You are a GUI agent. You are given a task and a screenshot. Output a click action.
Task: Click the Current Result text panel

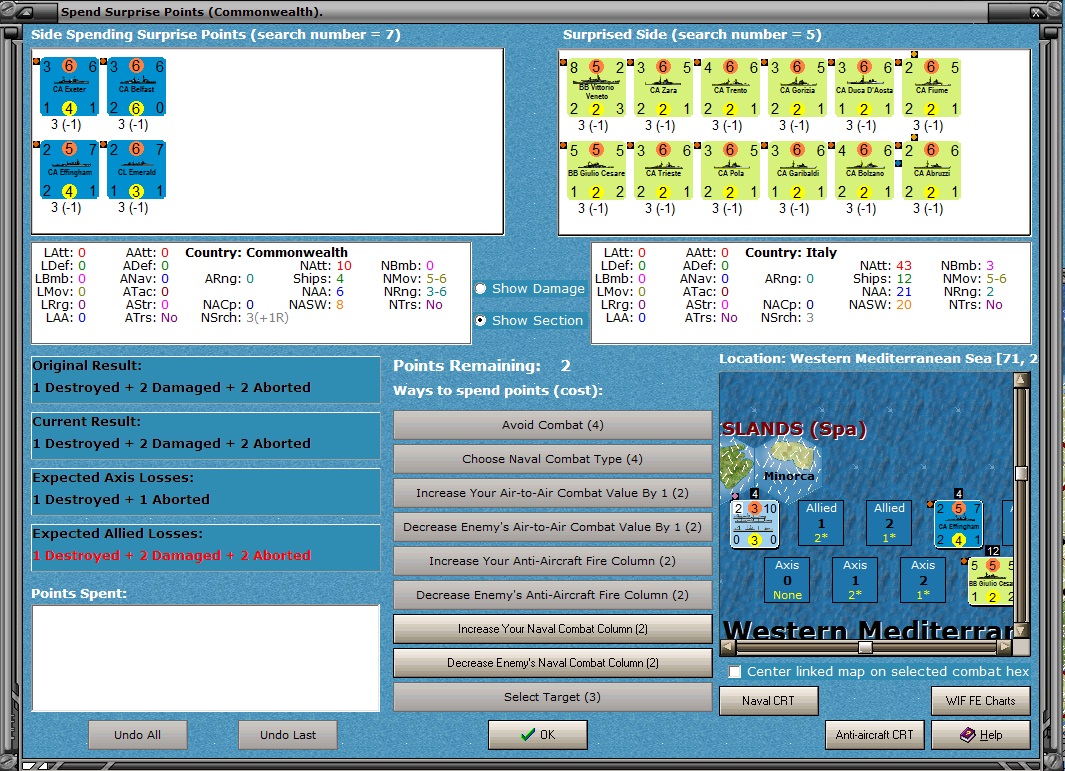[206, 436]
